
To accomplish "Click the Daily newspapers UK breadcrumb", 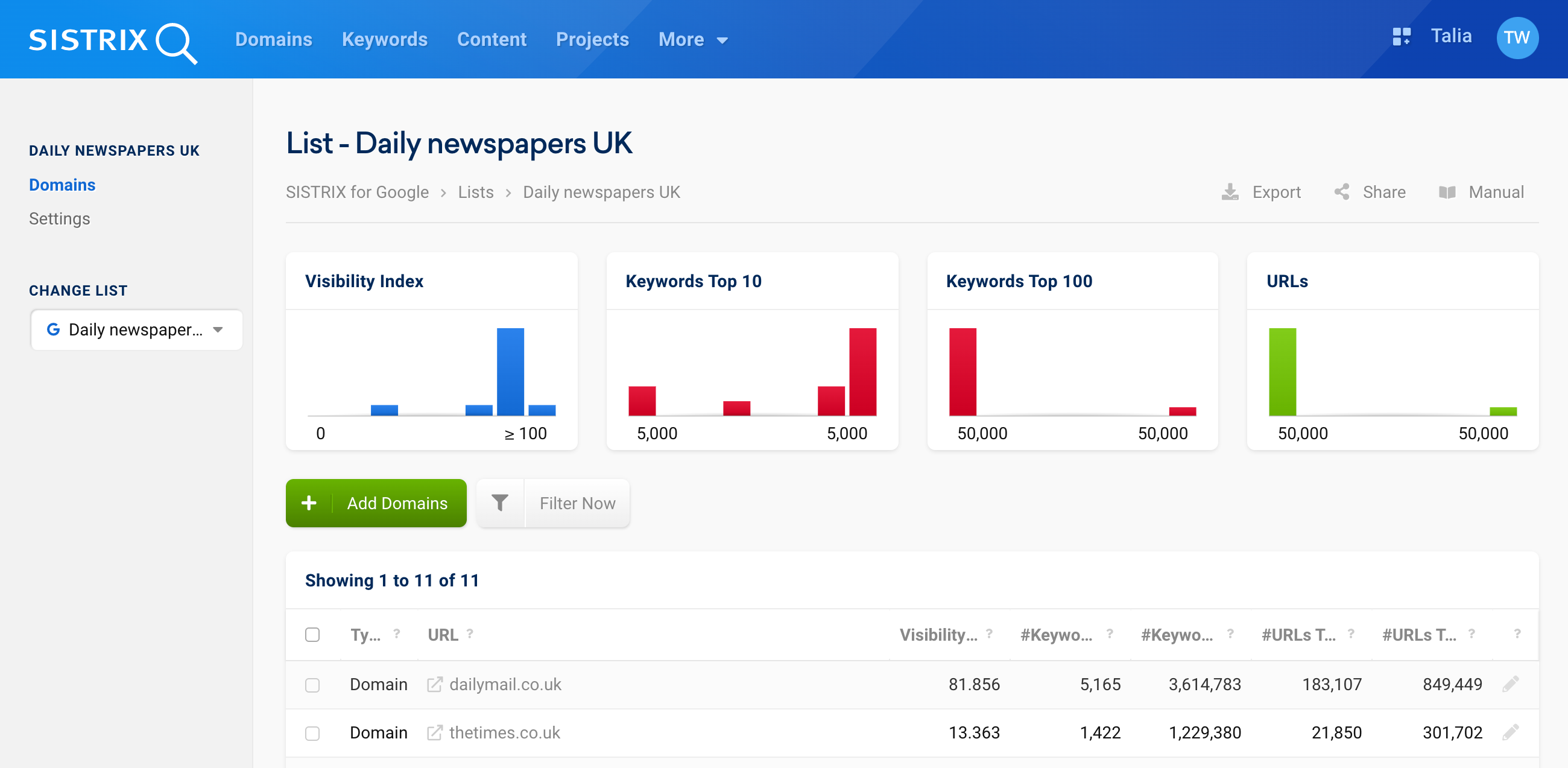I will click(x=601, y=192).
